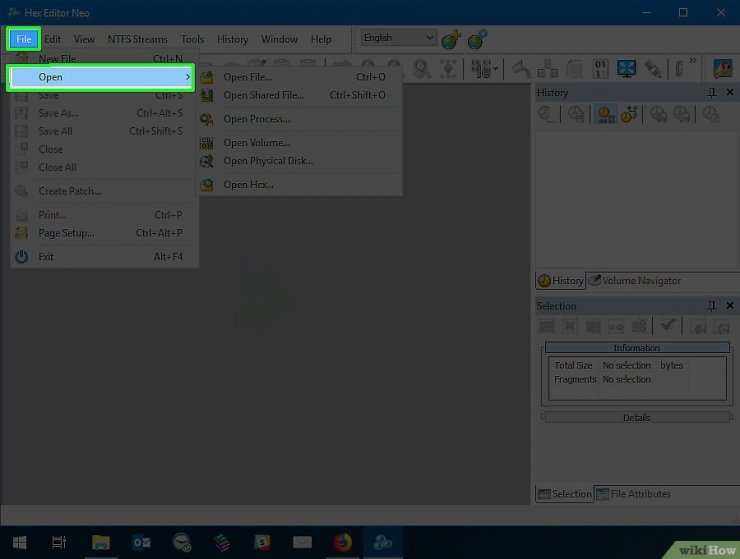Switch to the Volume Navigator tab
The height and width of the screenshot is (559, 740).
(634, 280)
